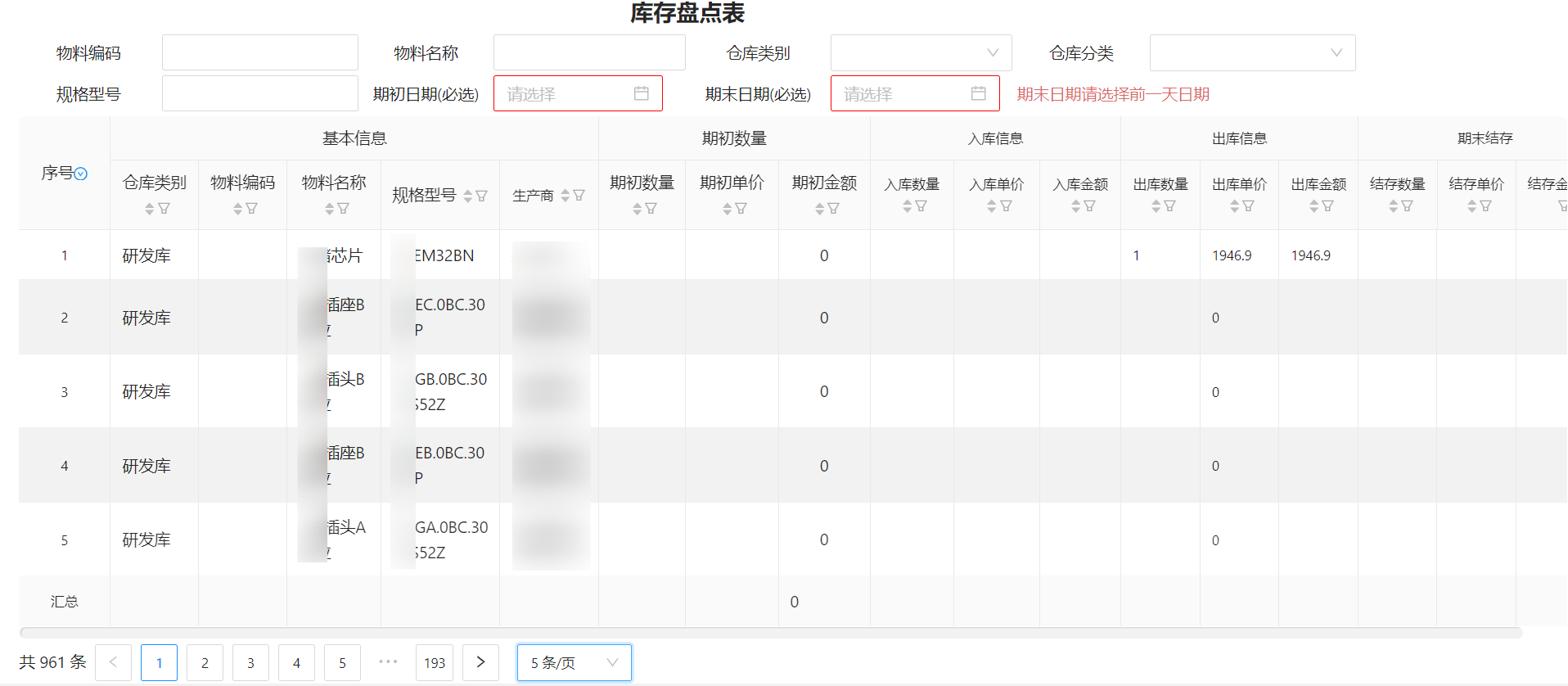Select current page 1 button

(159, 662)
